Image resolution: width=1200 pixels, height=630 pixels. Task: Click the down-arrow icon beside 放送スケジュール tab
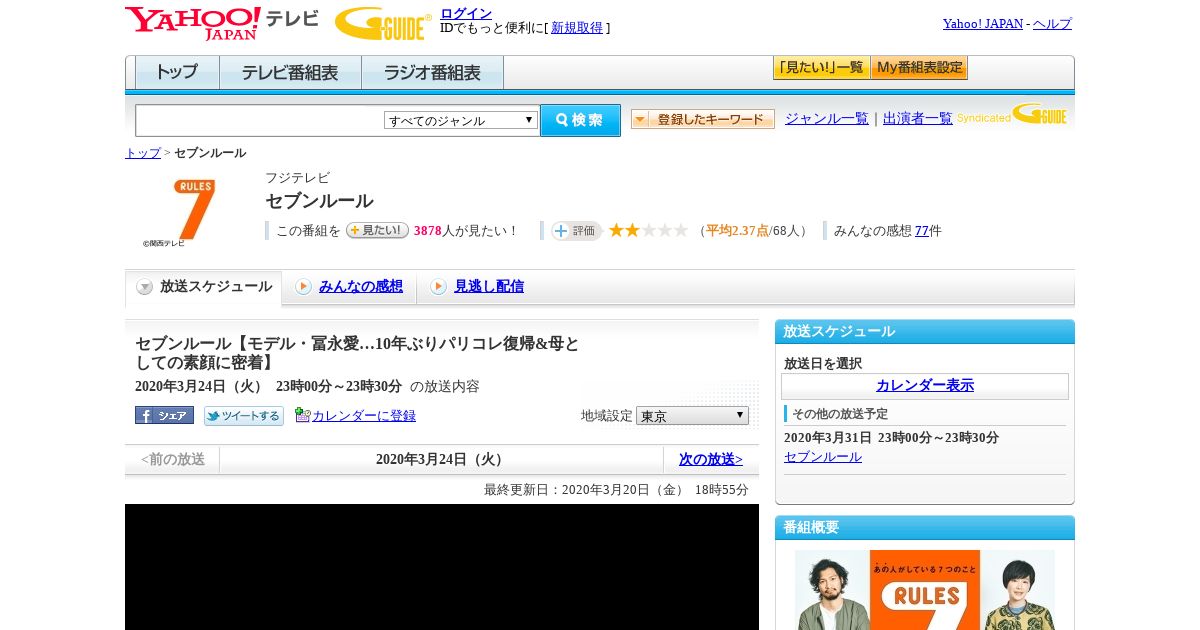(x=145, y=287)
